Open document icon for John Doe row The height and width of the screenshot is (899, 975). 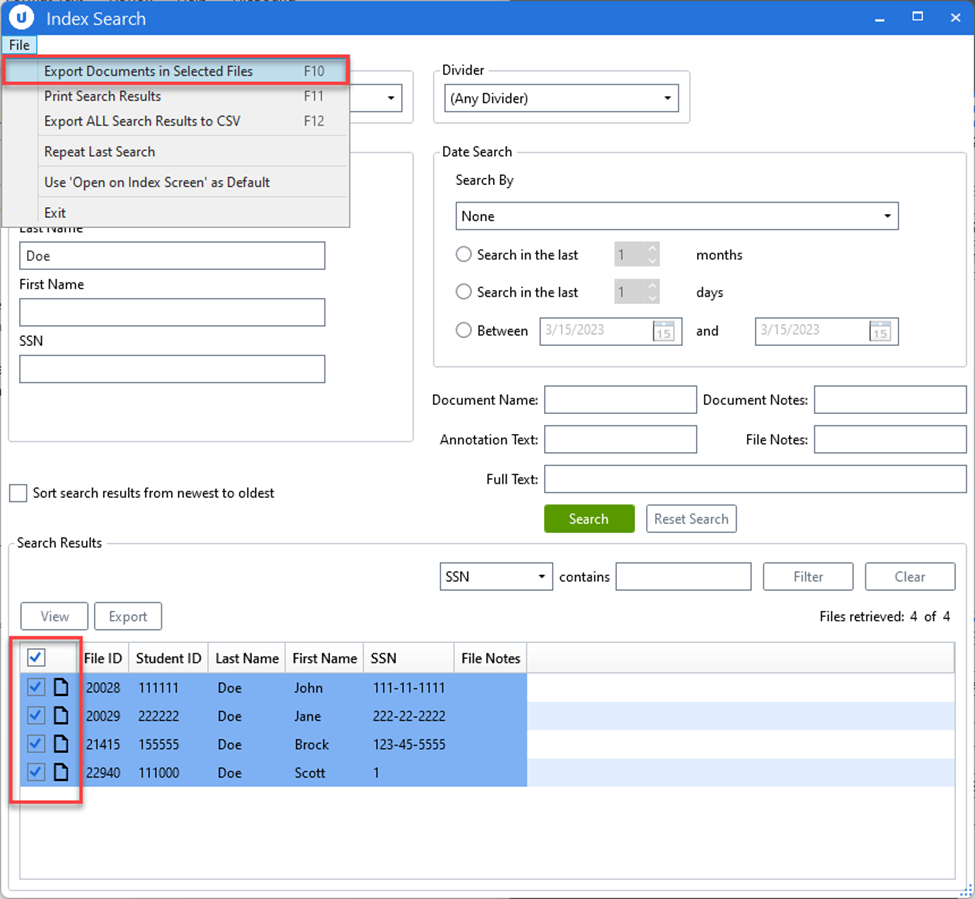point(61,687)
